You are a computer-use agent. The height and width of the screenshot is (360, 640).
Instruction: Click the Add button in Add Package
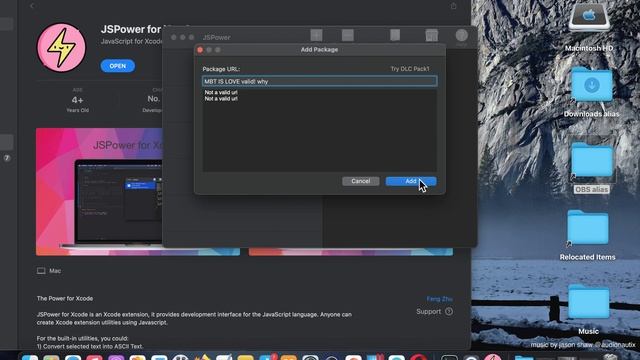(x=411, y=181)
